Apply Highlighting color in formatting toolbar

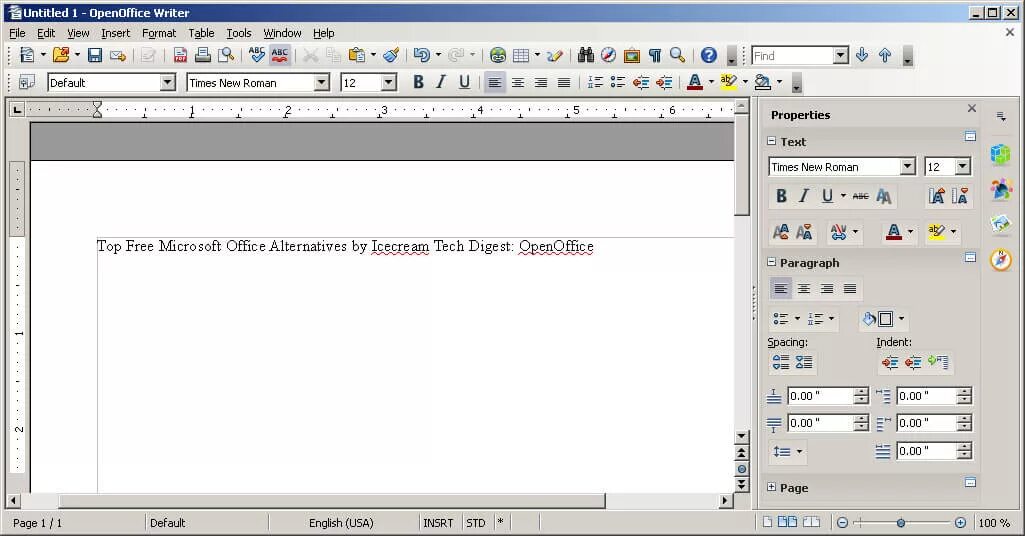(728, 82)
